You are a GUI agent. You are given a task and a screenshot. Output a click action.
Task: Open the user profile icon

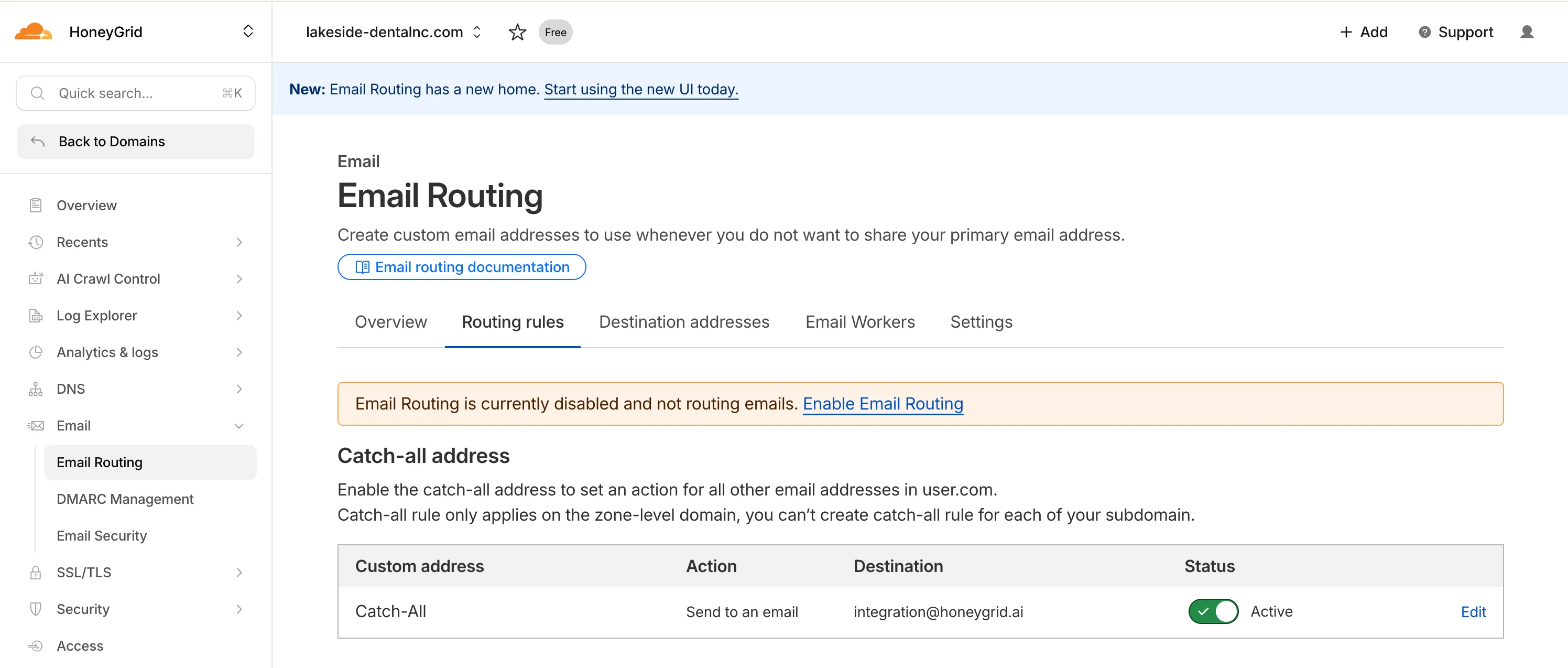(1528, 31)
